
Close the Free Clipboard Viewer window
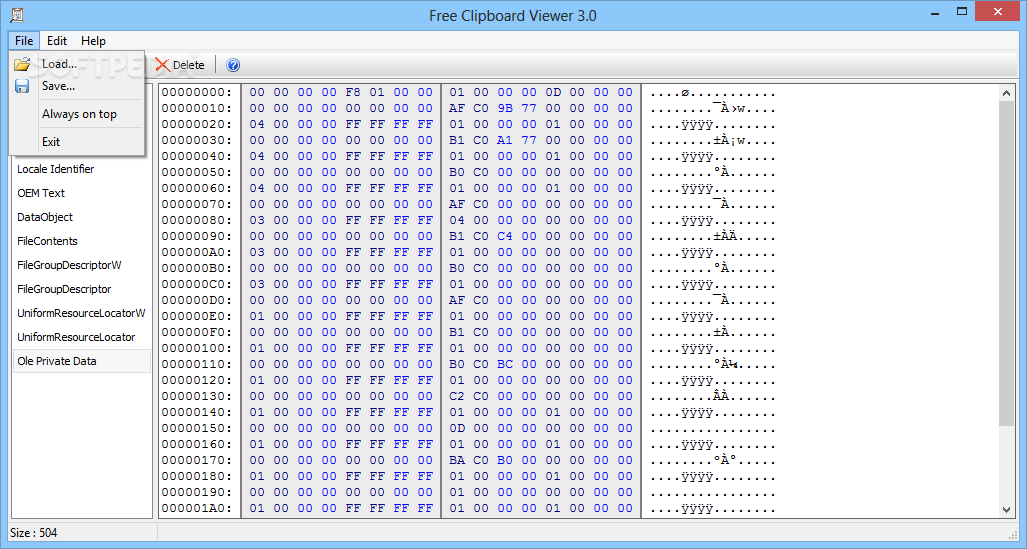(998, 12)
